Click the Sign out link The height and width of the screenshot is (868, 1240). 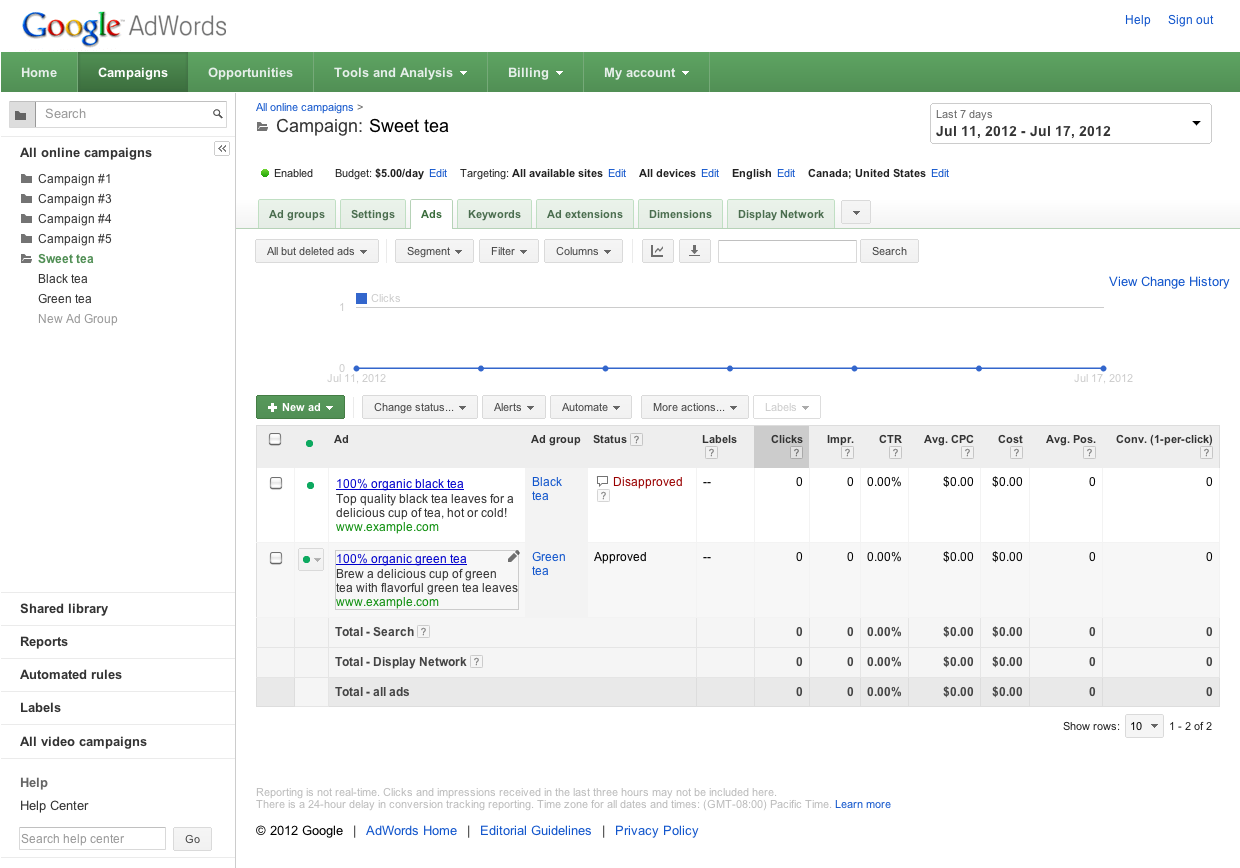[1190, 20]
